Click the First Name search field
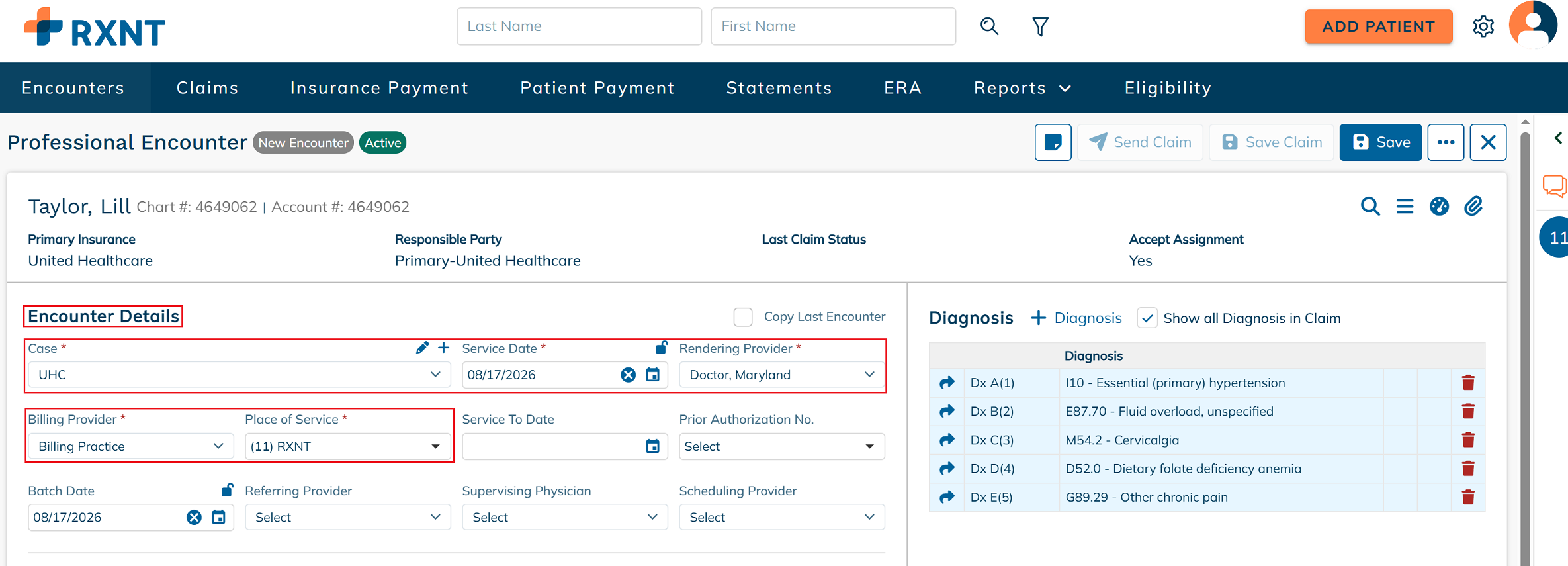The width and height of the screenshot is (1568, 566). coord(833,26)
